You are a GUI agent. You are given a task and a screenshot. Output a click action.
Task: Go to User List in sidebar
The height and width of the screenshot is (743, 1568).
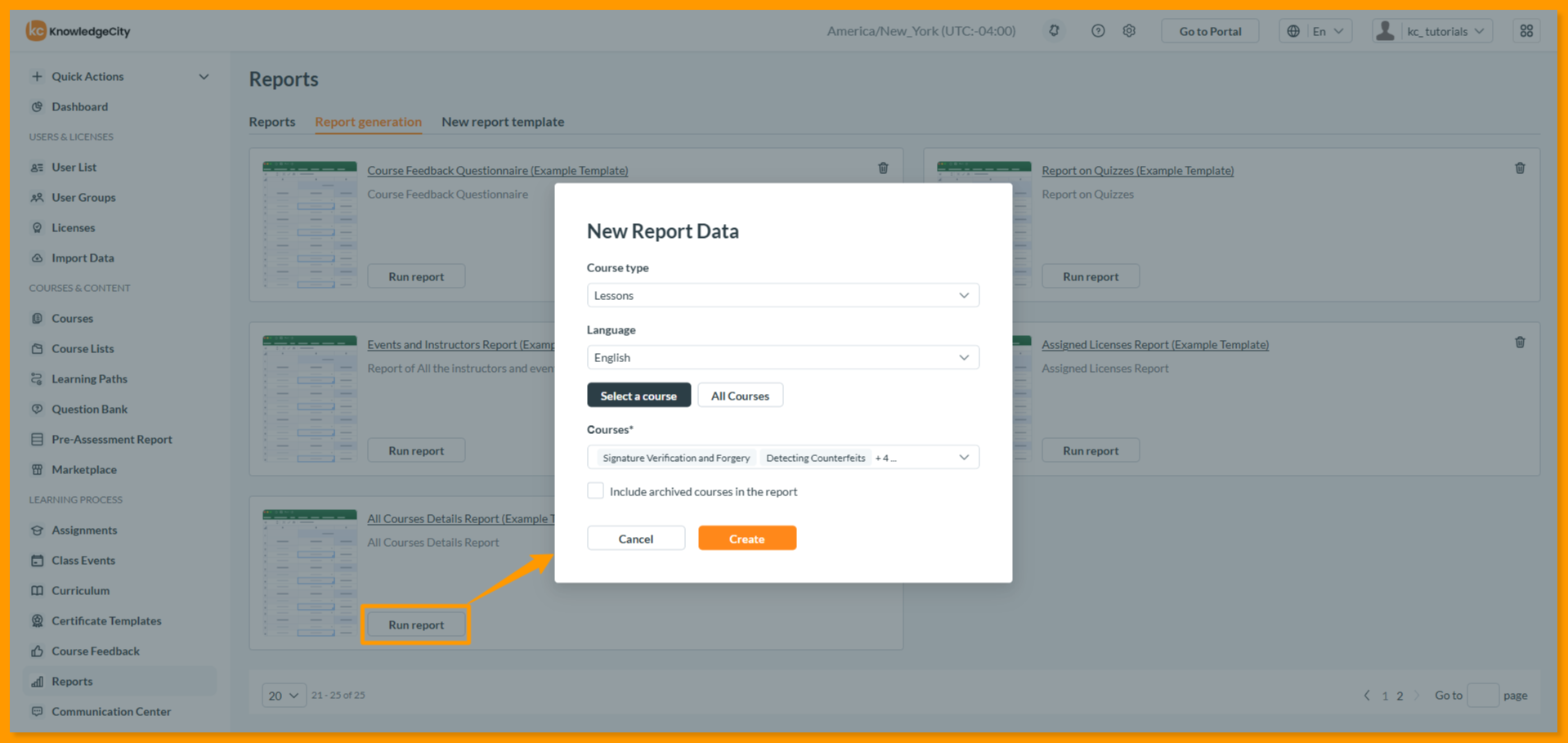pos(74,167)
